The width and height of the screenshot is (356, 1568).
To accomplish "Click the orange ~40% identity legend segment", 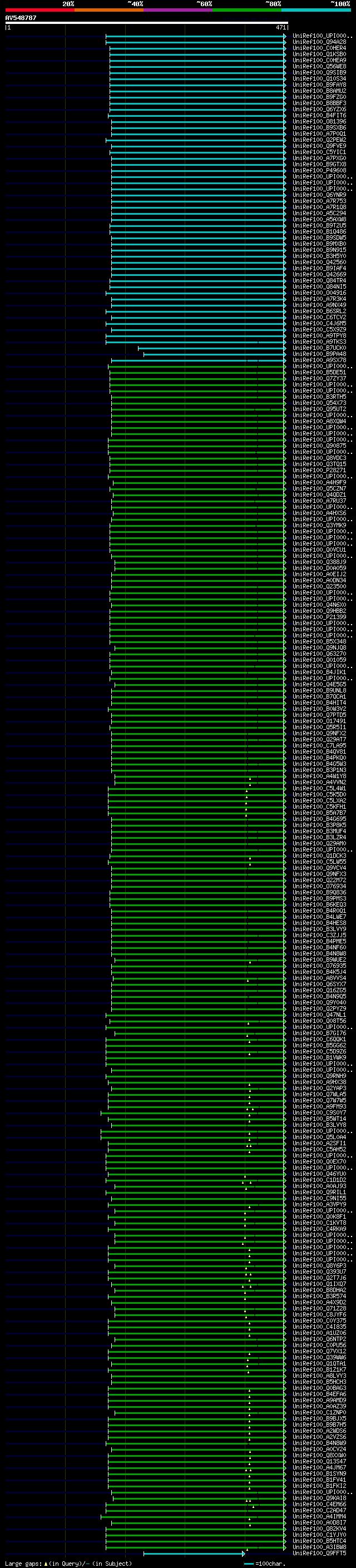I will [x=109, y=10].
